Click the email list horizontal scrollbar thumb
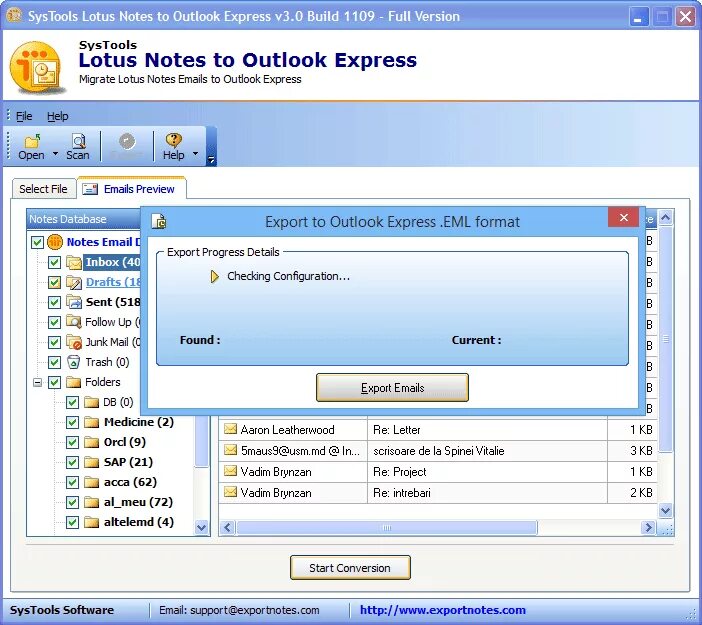This screenshot has height=625, width=702. pos(387,528)
